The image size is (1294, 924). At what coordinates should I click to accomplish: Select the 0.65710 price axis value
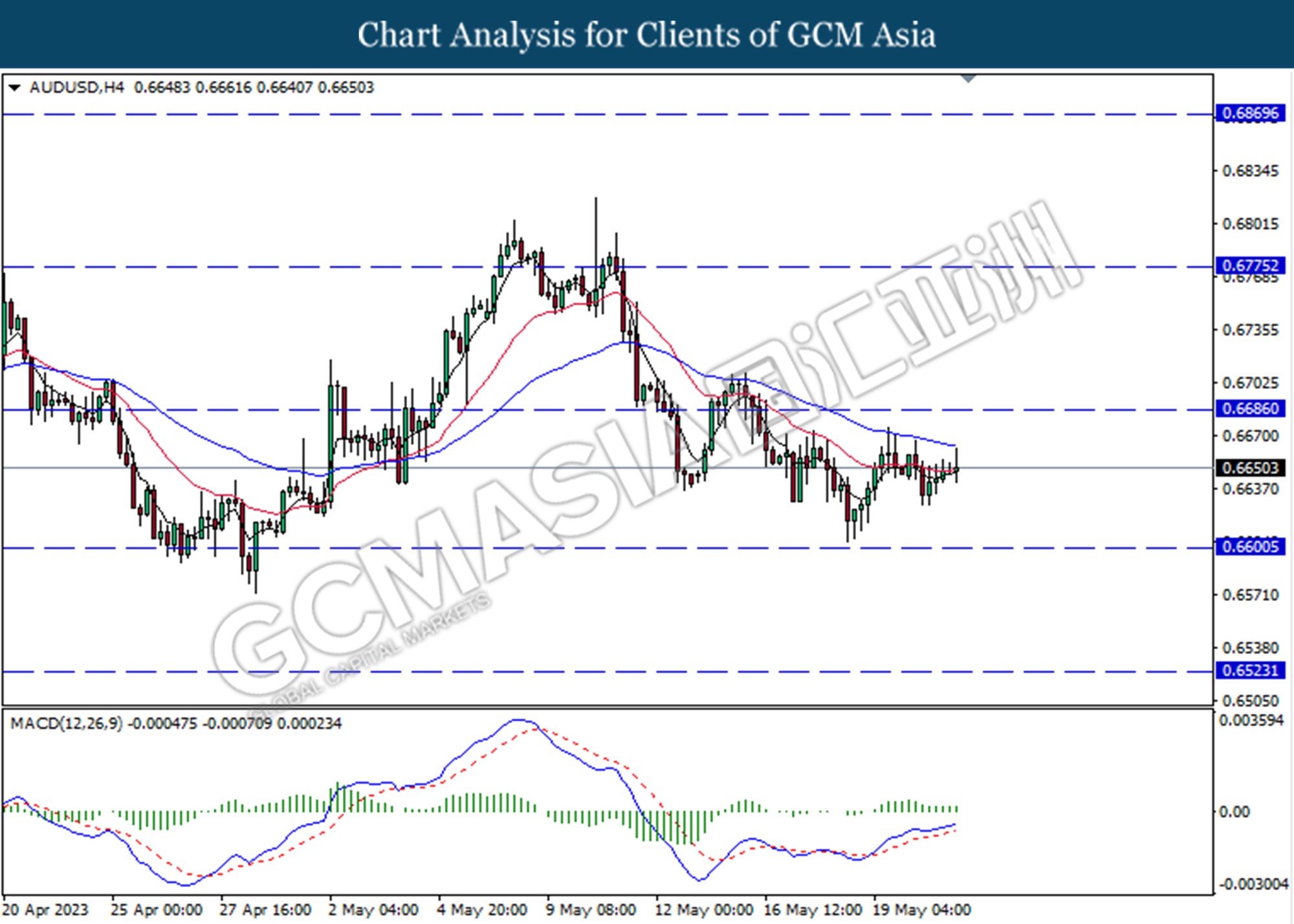(x=1250, y=595)
